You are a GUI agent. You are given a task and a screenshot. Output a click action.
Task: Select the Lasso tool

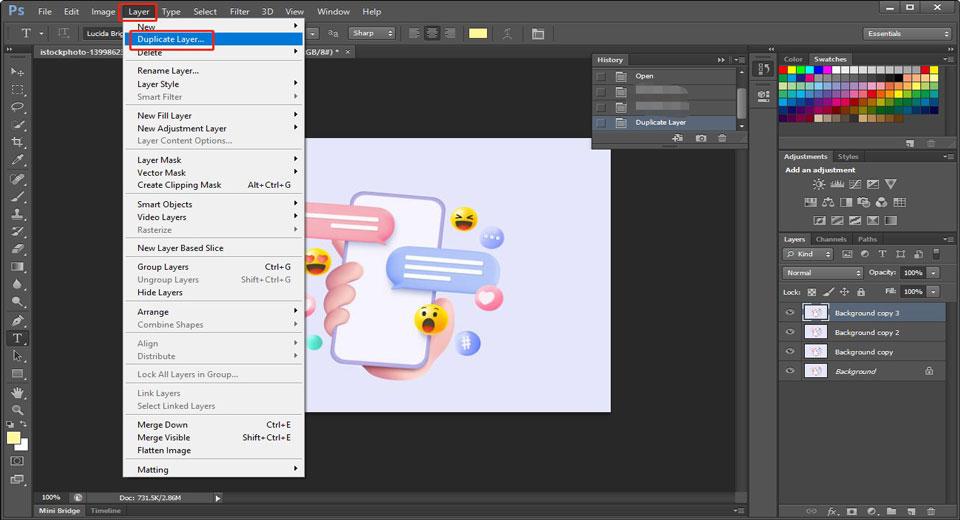click(x=17, y=107)
